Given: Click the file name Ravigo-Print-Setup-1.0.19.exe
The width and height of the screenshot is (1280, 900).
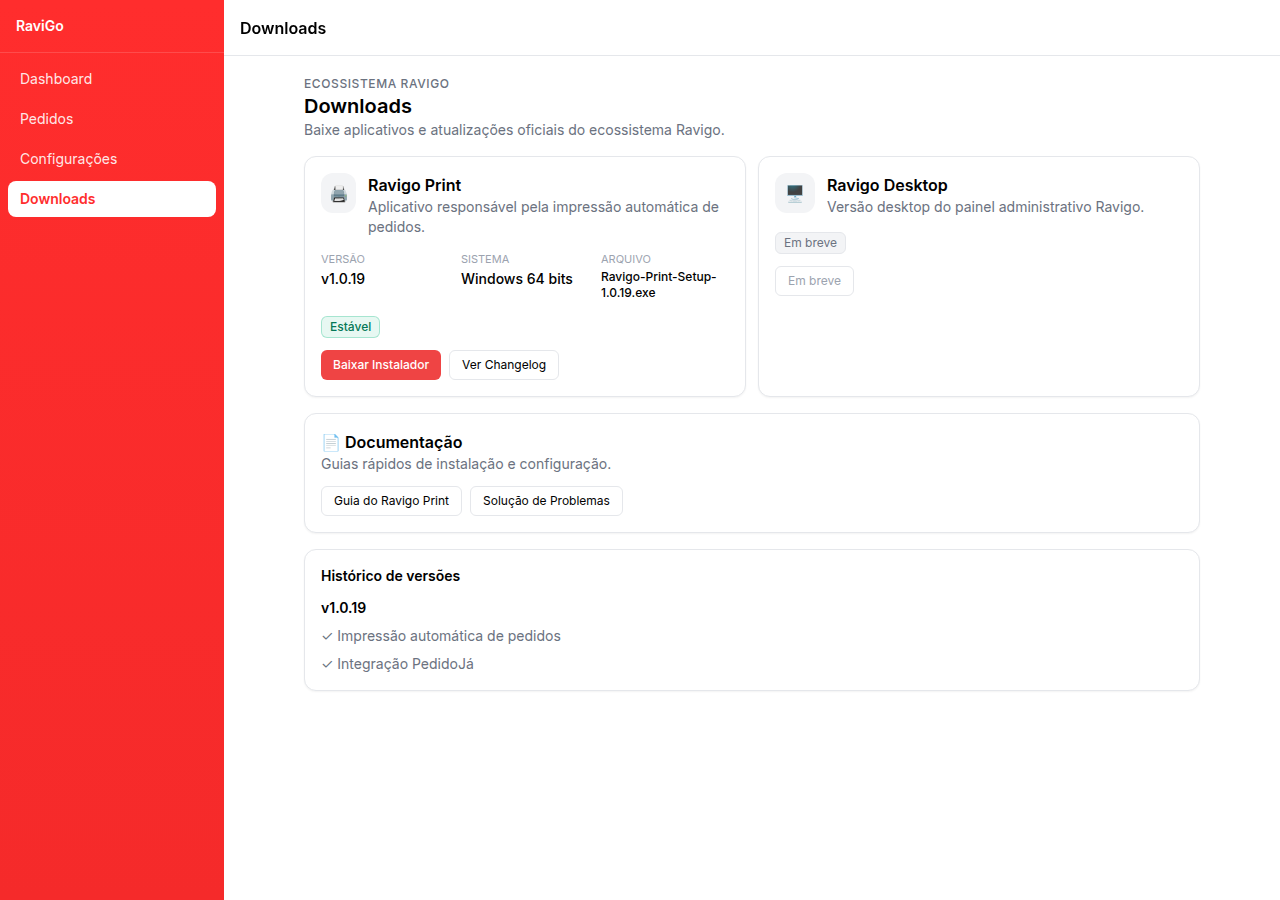Looking at the screenshot, I should 659,285.
